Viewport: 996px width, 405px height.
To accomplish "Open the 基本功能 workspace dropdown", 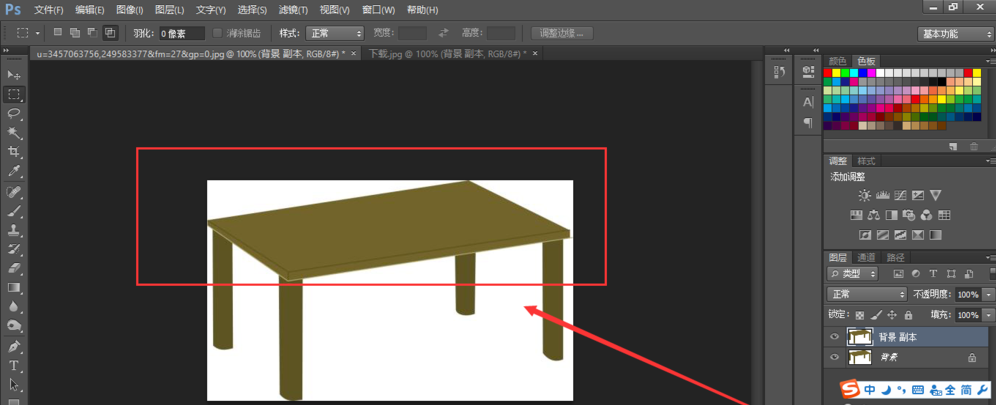I will [954, 33].
